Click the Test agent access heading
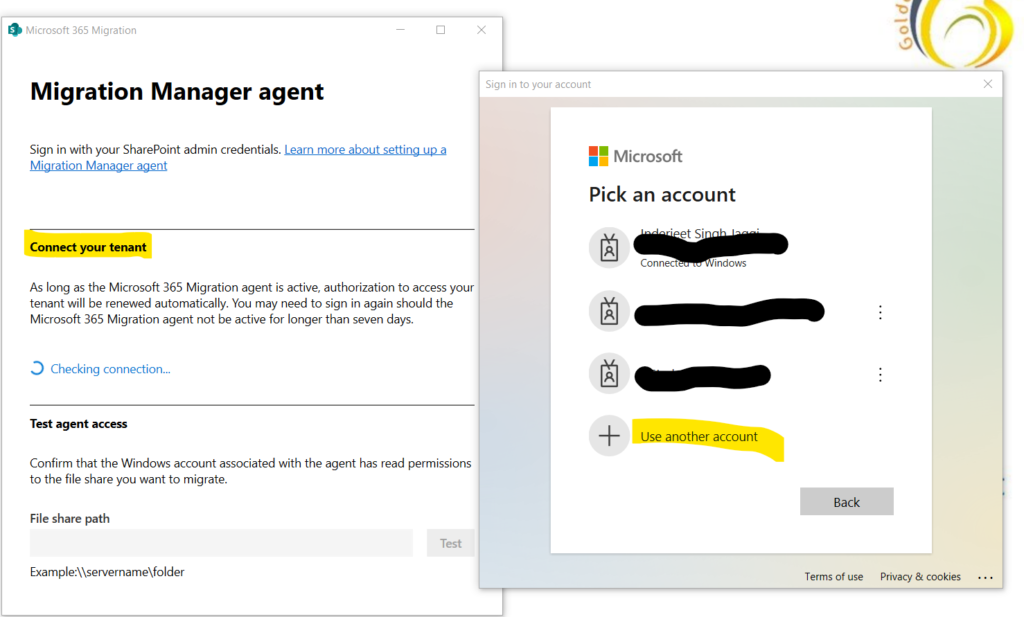The width and height of the screenshot is (1024, 617). (78, 424)
